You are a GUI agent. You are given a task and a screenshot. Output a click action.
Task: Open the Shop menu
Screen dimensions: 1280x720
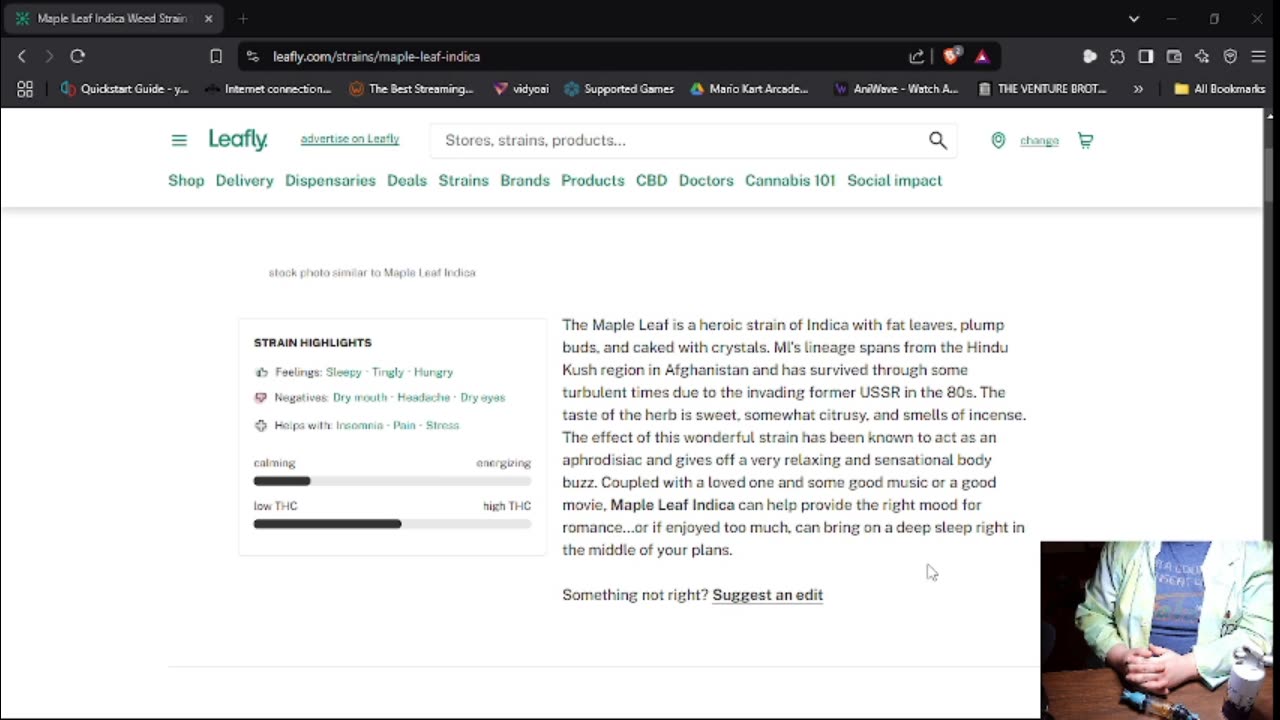click(186, 180)
